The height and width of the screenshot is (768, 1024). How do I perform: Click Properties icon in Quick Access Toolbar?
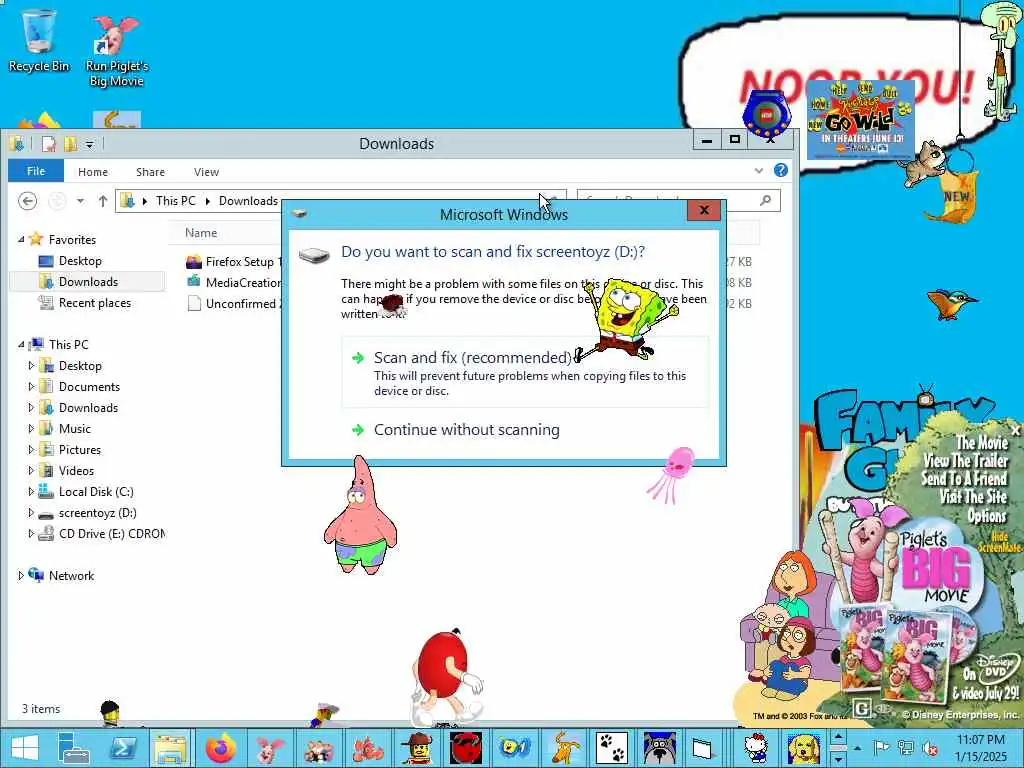pyautogui.click(x=49, y=144)
